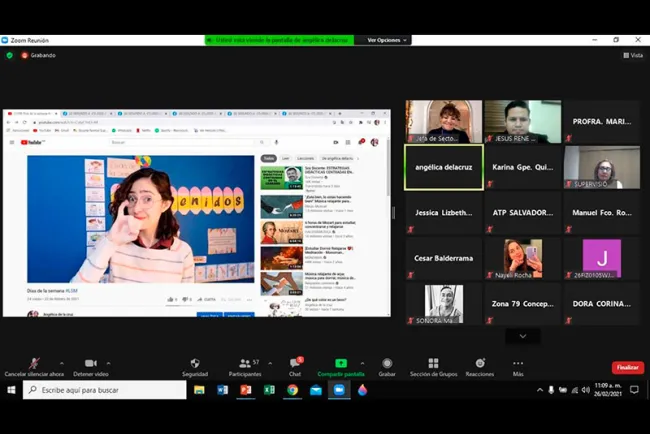The image size is (650, 434).
Task: Click the Grabando recording indicator
Action: click(40, 55)
